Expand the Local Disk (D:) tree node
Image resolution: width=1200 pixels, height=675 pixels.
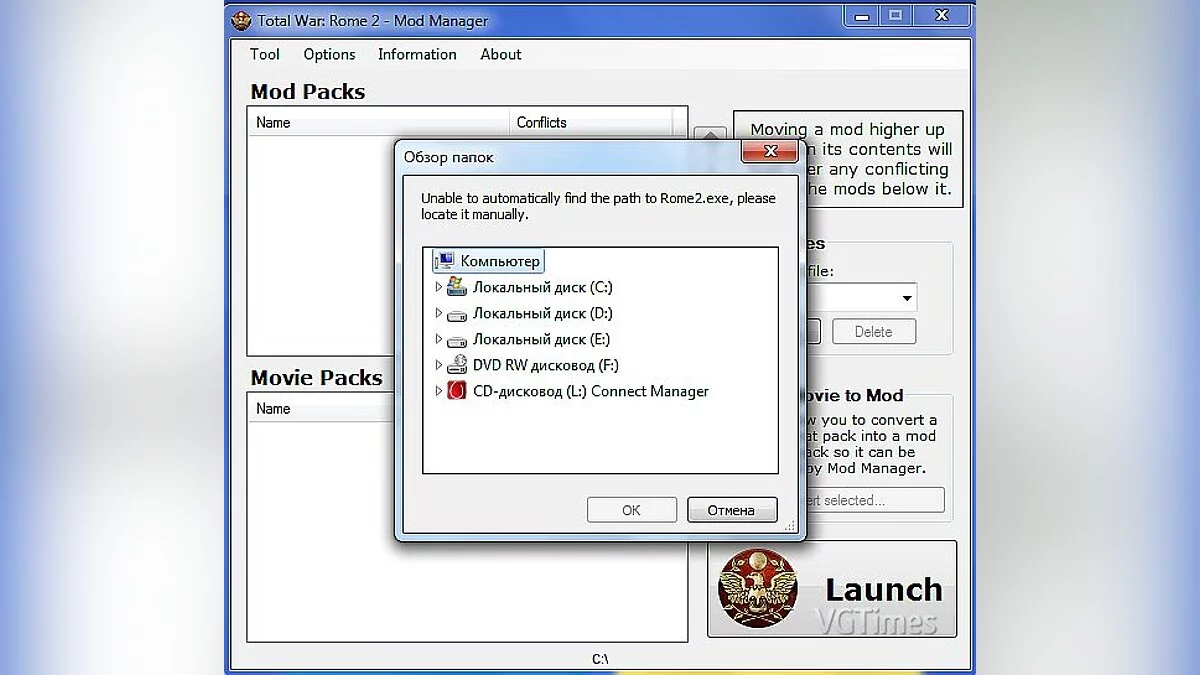pyautogui.click(x=438, y=313)
